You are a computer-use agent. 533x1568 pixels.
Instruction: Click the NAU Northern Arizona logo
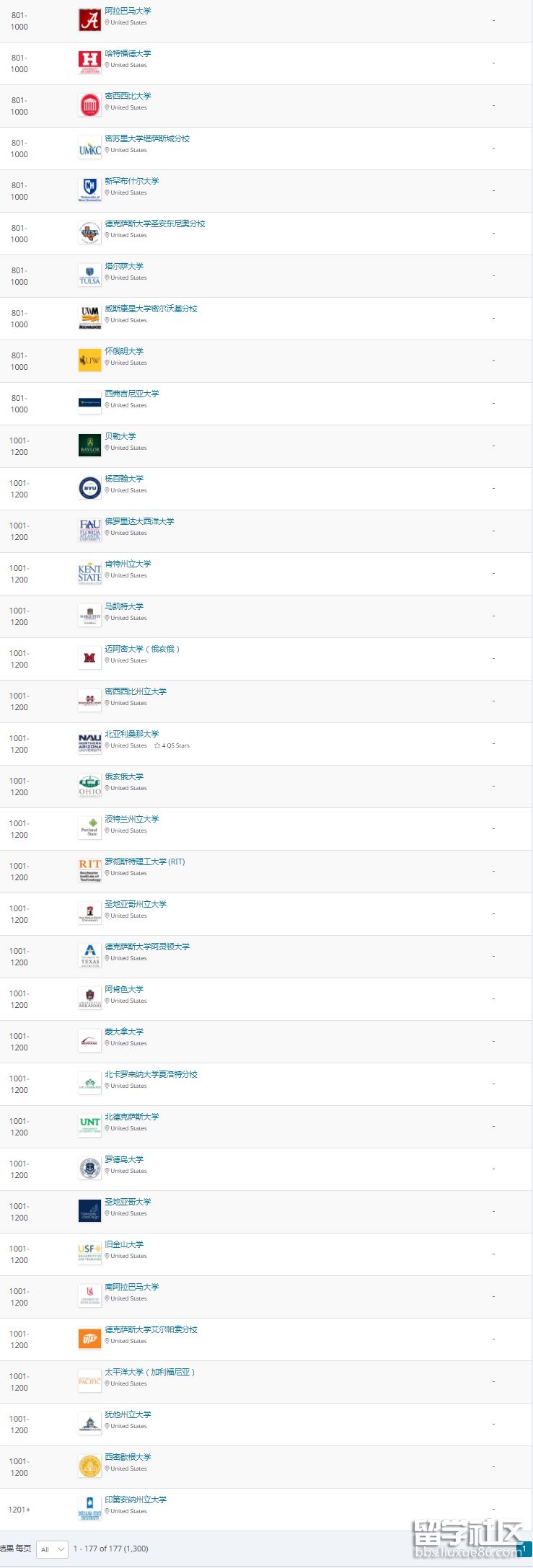[x=89, y=744]
